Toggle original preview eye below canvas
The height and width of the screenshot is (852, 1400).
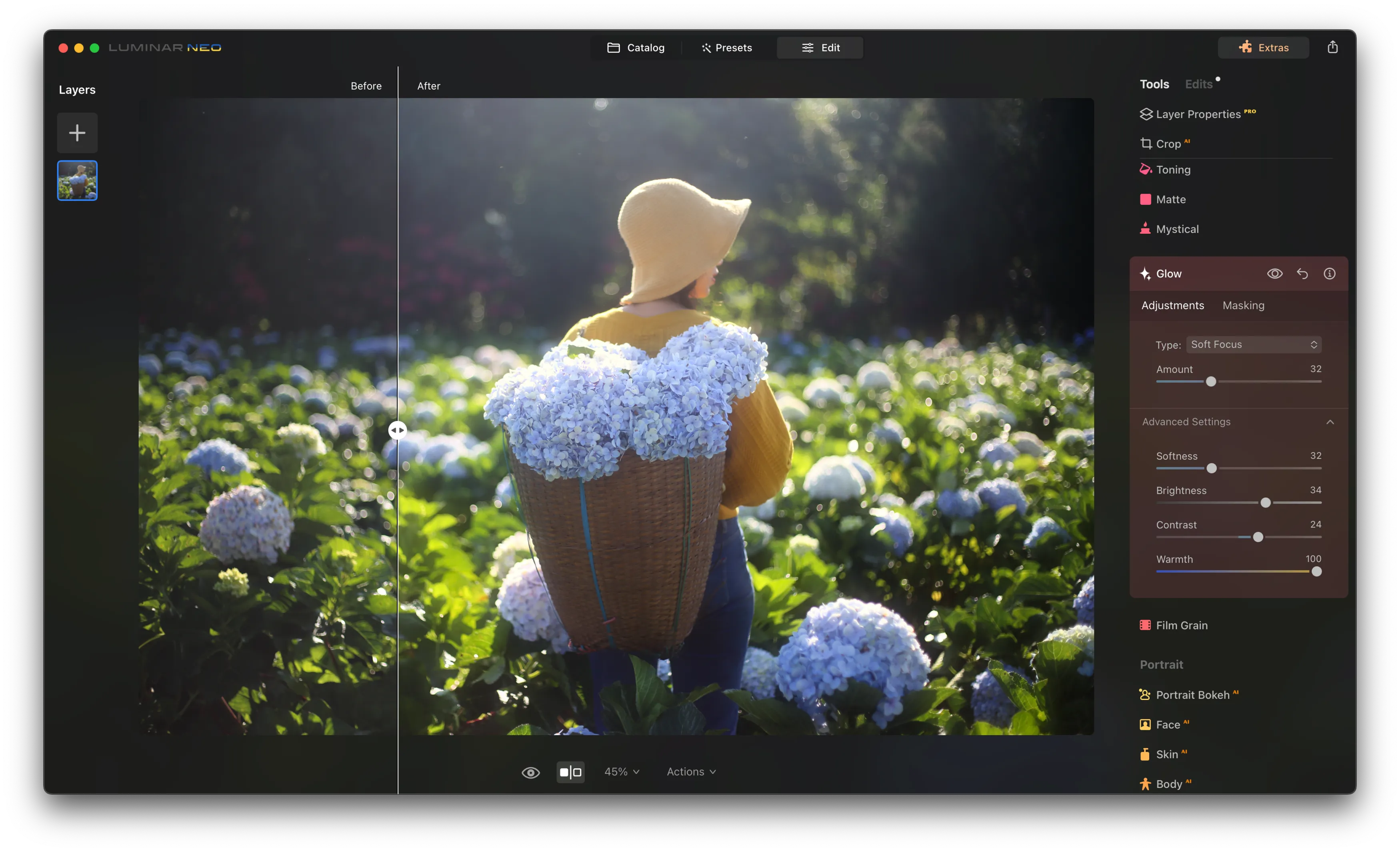click(x=530, y=772)
